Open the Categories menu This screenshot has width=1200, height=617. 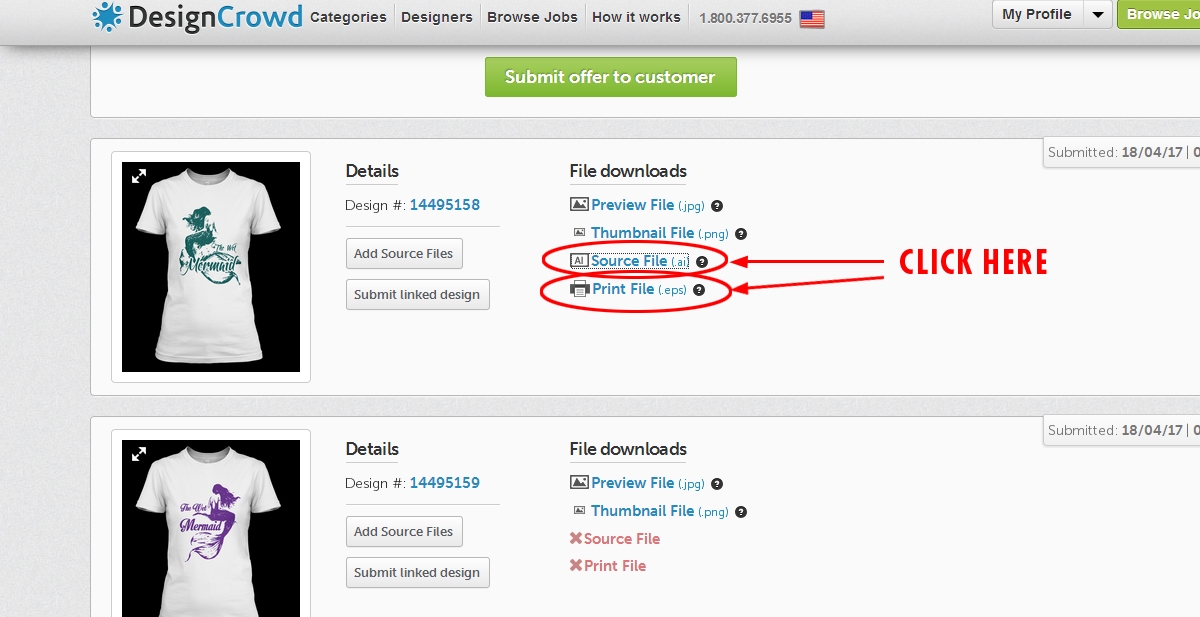click(x=348, y=17)
